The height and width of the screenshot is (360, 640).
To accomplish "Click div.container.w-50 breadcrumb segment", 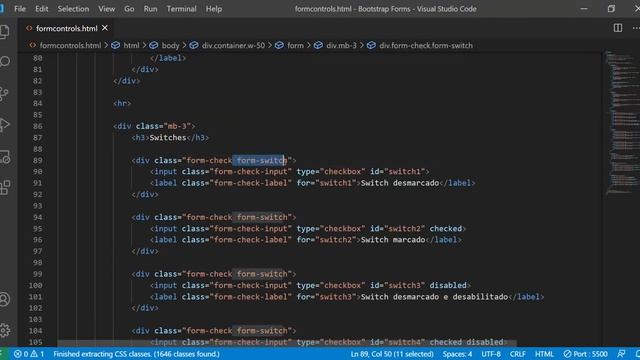I will pos(233,45).
